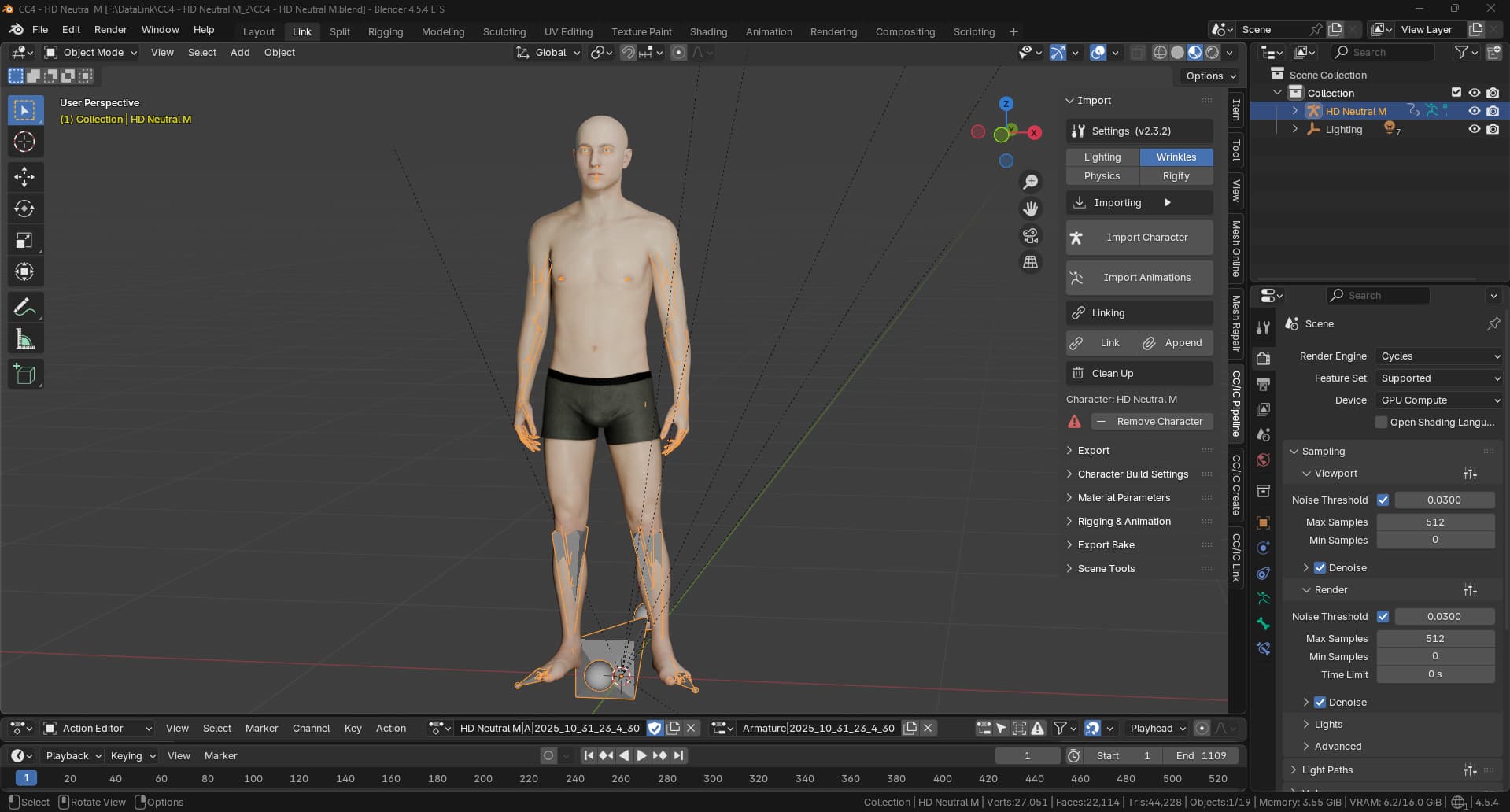The width and height of the screenshot is (1510, 812).
Task: Enable Open Shading Language checkbox
Action: pyautogui.click(x=1381, y=423)
